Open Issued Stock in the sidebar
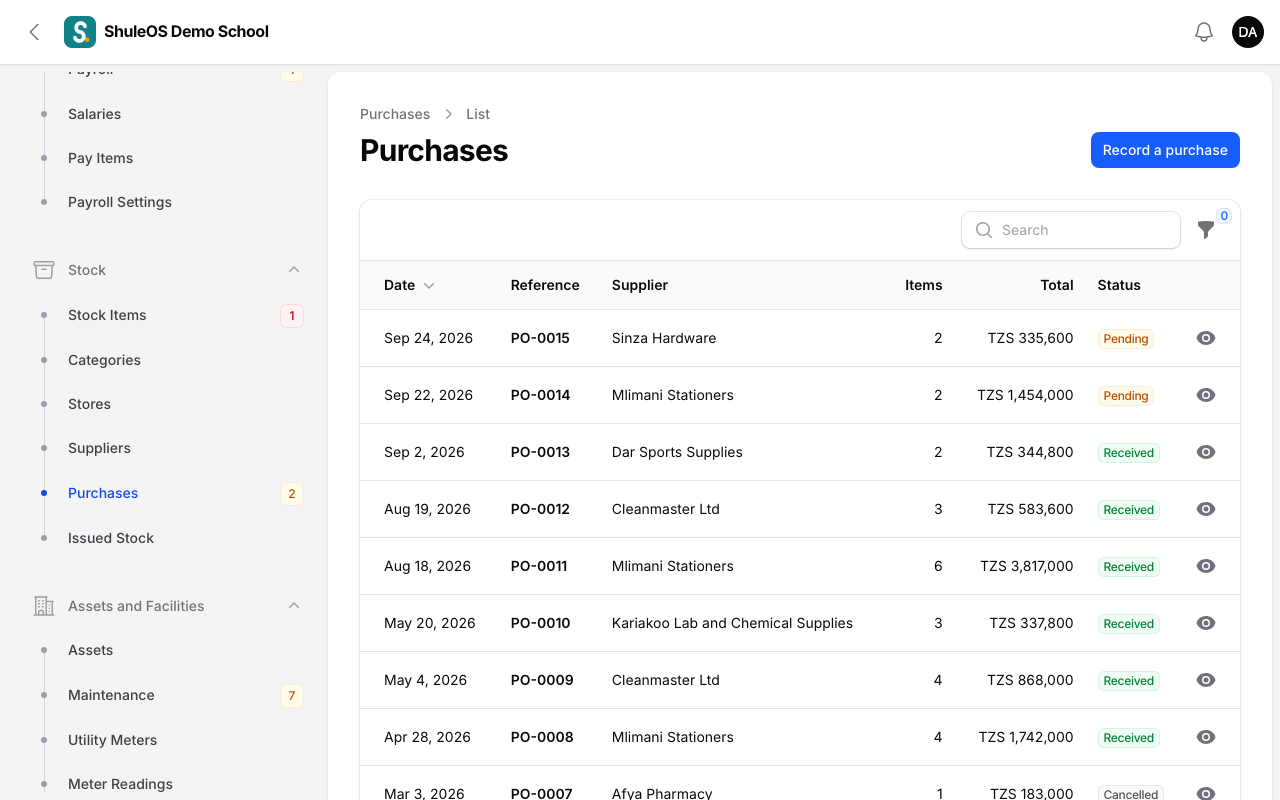The height and width of the screenshot is (800, 1280). pyautogui.click(x=111, y=538)
